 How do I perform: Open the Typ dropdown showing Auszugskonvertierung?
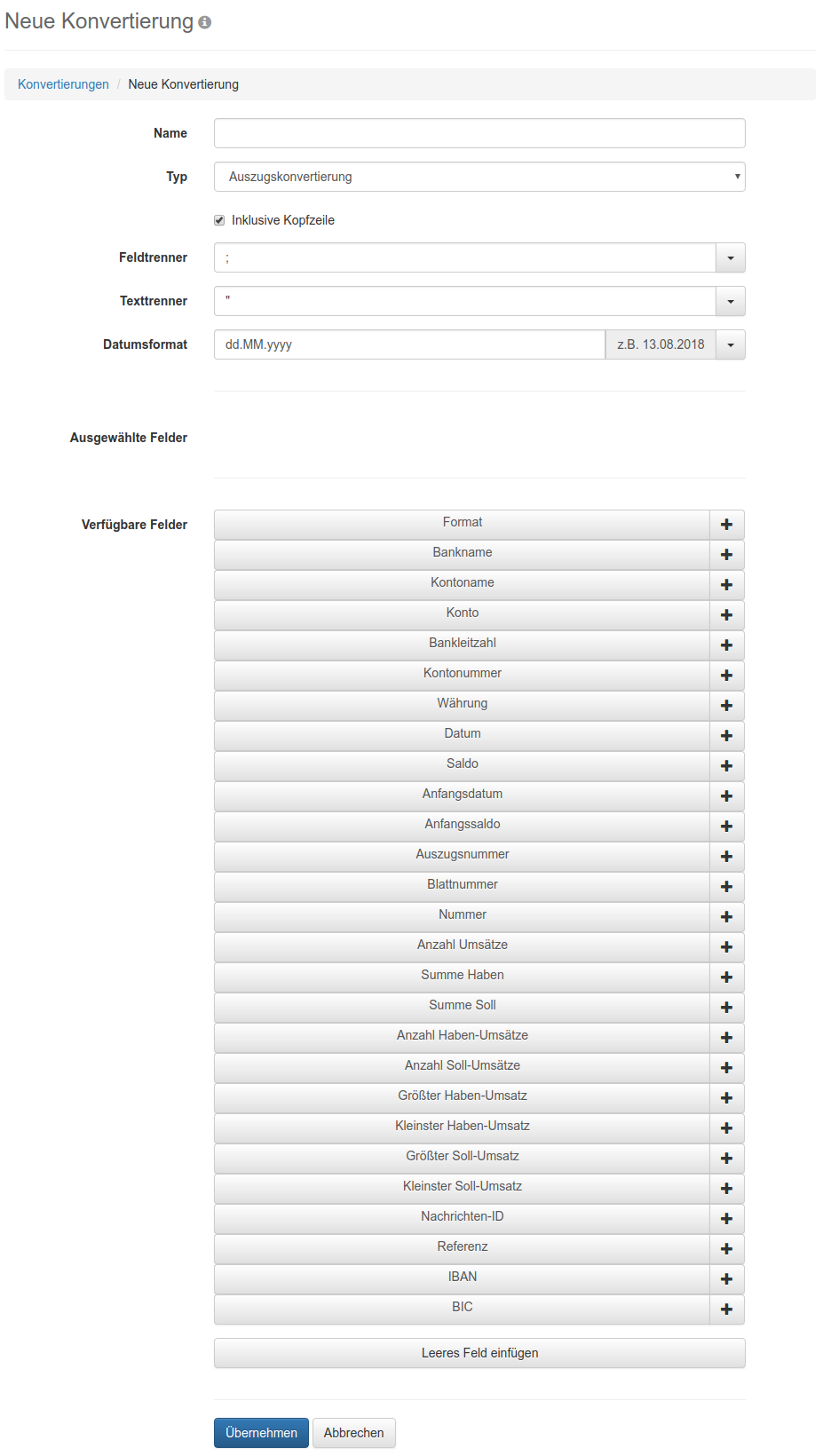coord(479,177)
